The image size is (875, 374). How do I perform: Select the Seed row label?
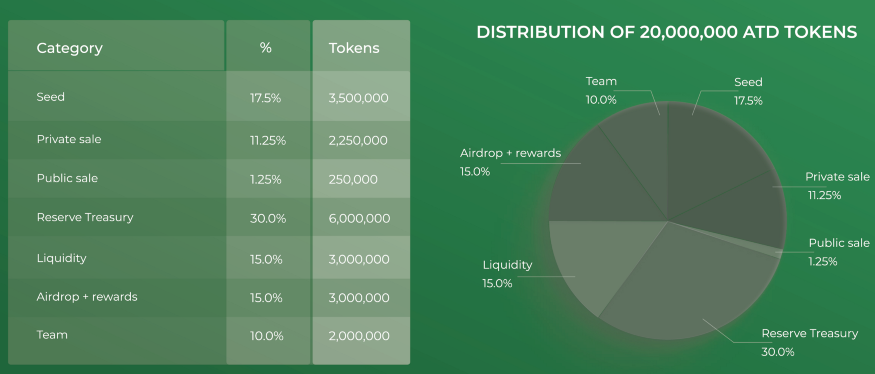[51, 97]
